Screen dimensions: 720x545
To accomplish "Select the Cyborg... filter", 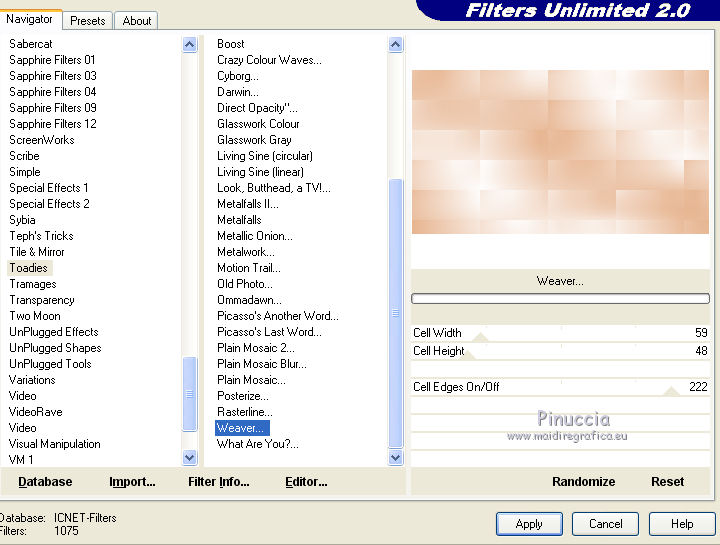I will [x=237, y=76].
